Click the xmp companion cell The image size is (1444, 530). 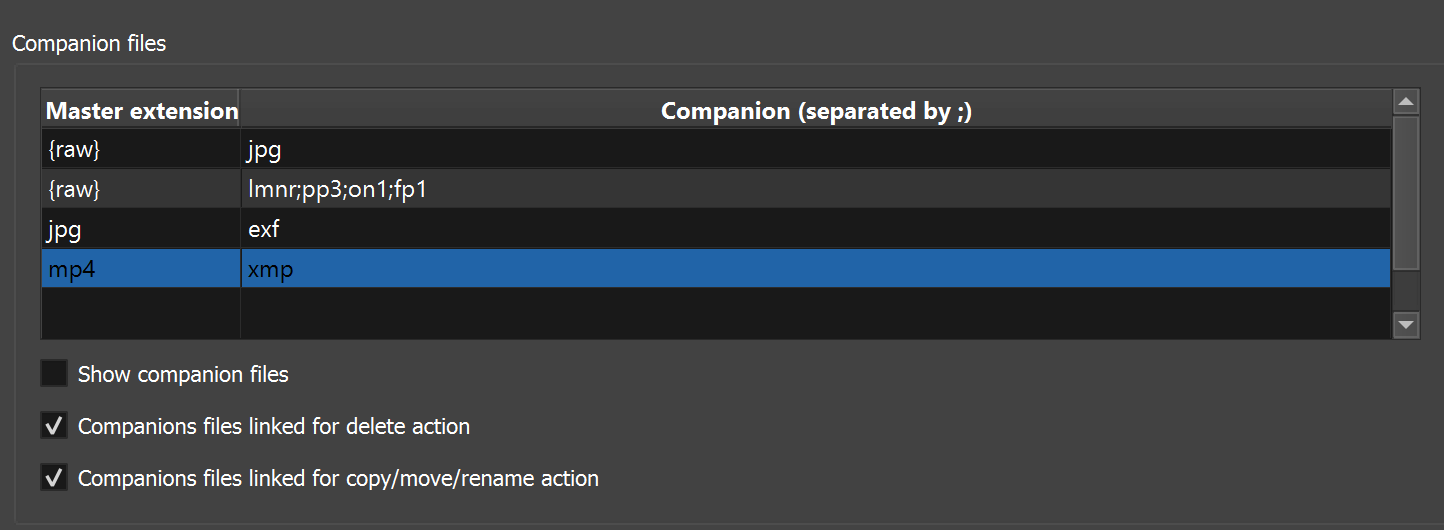[x=815, y=269]
